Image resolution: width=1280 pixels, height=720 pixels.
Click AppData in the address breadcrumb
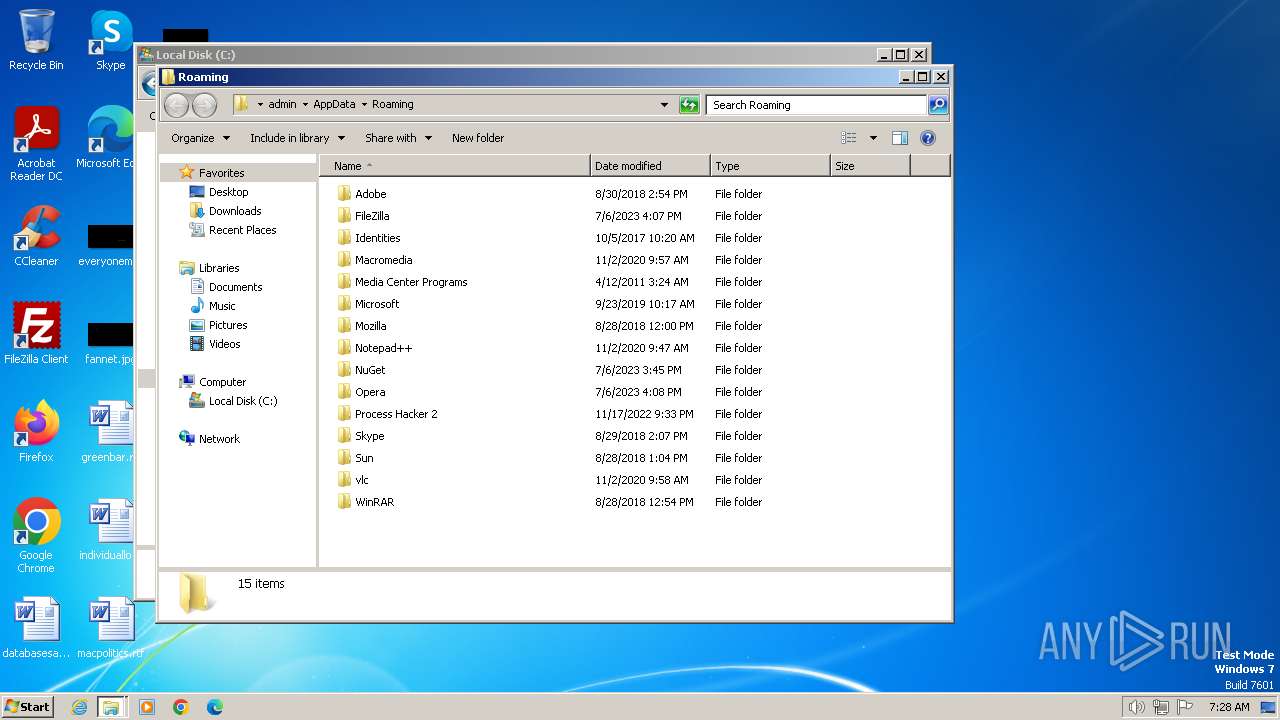click(334, 104)
